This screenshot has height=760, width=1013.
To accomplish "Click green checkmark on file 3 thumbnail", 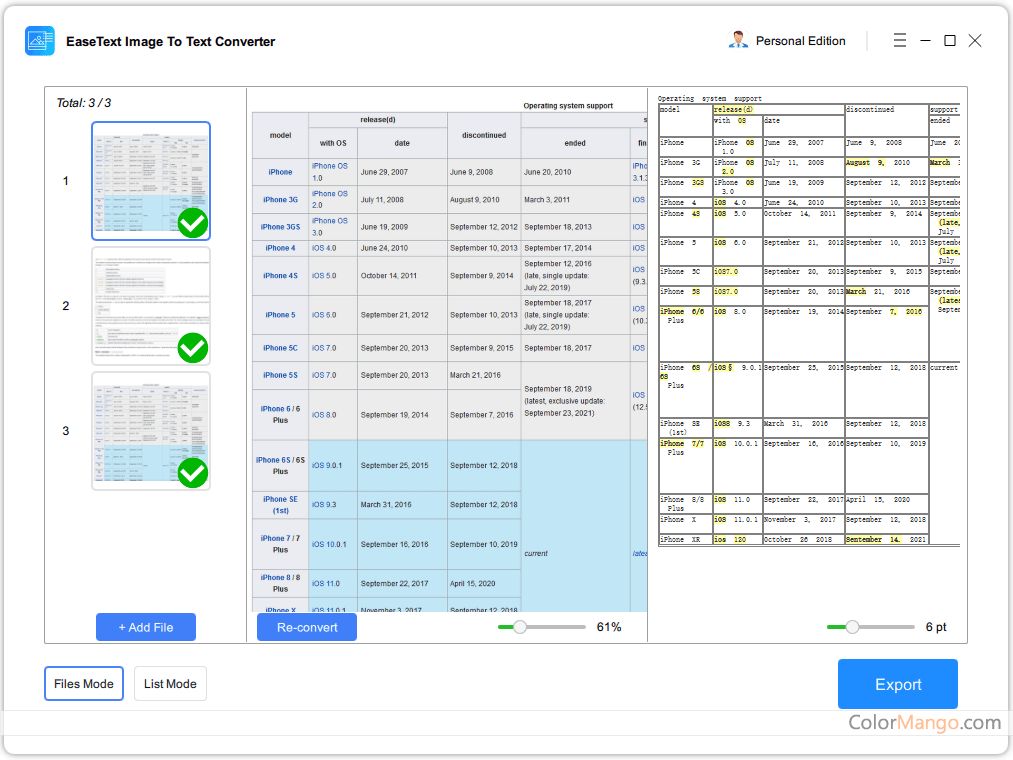I will [193, 473].
